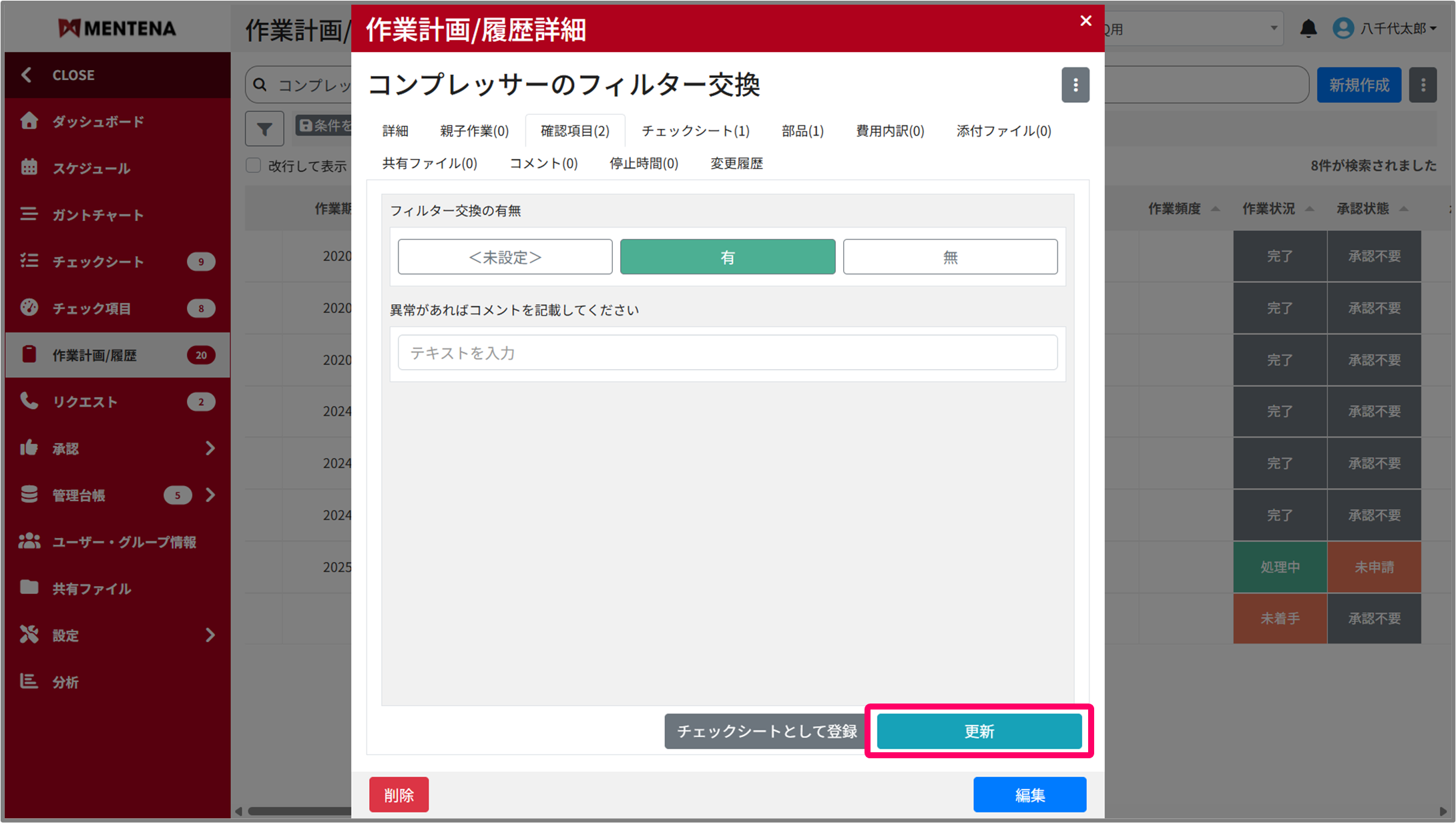Click the filter funnel icon
The image size is (1456, 823).
(x=264, y=128)
